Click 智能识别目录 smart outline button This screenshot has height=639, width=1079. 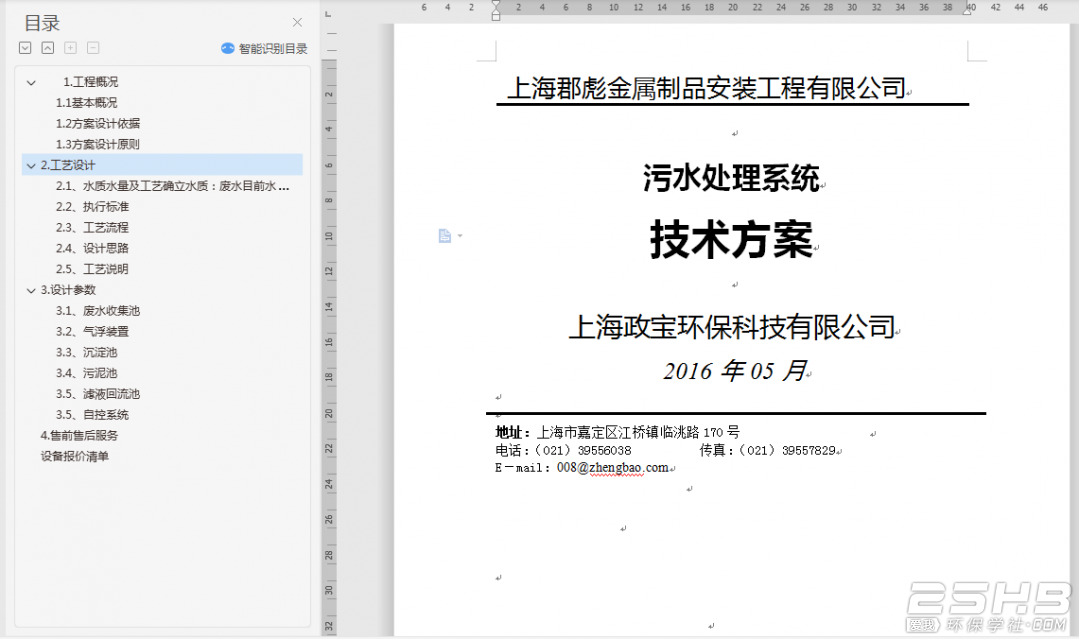point(264,48)
